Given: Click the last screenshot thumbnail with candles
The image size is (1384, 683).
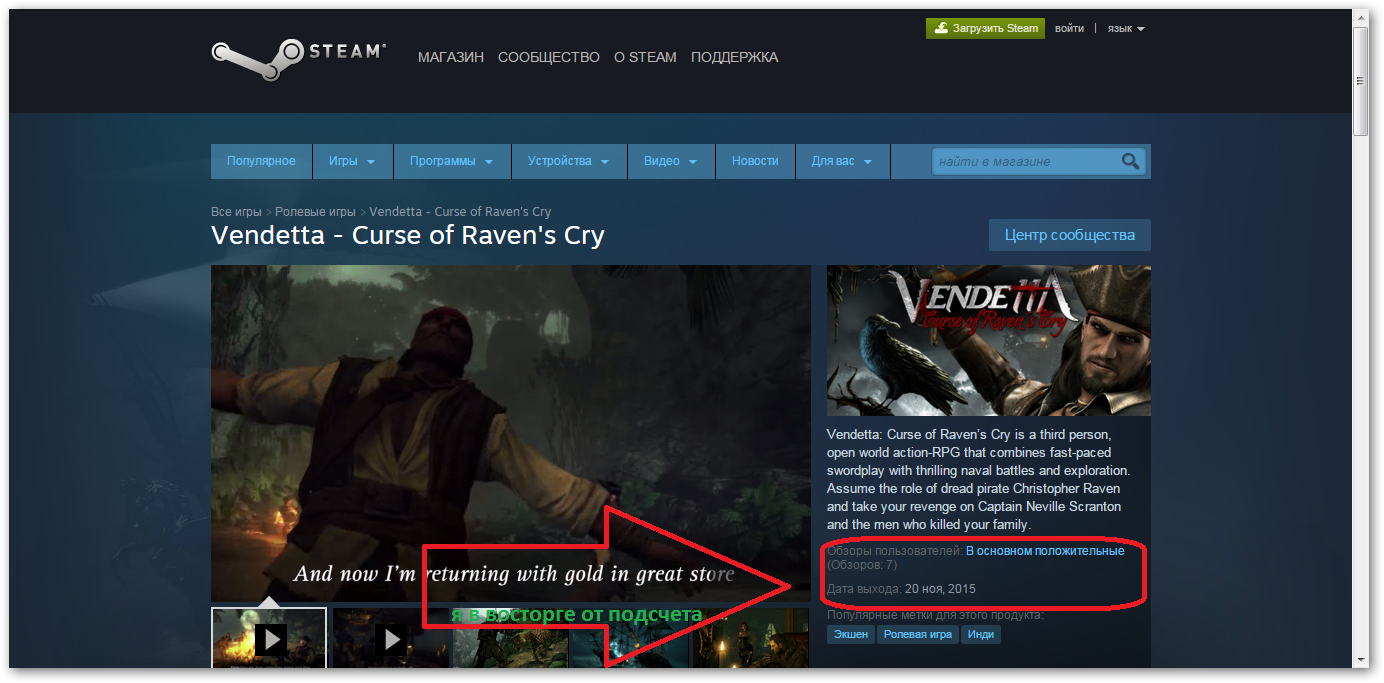Looking at the screenshot, I should pos(750,637).
